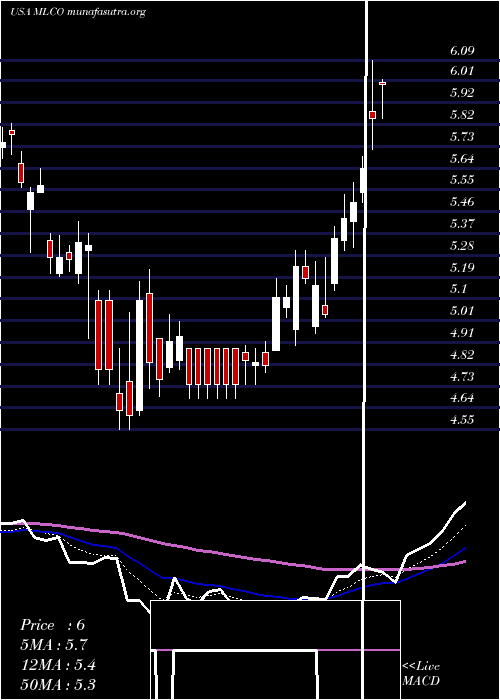Click the '<<Live MACD' label

[421, 674]
